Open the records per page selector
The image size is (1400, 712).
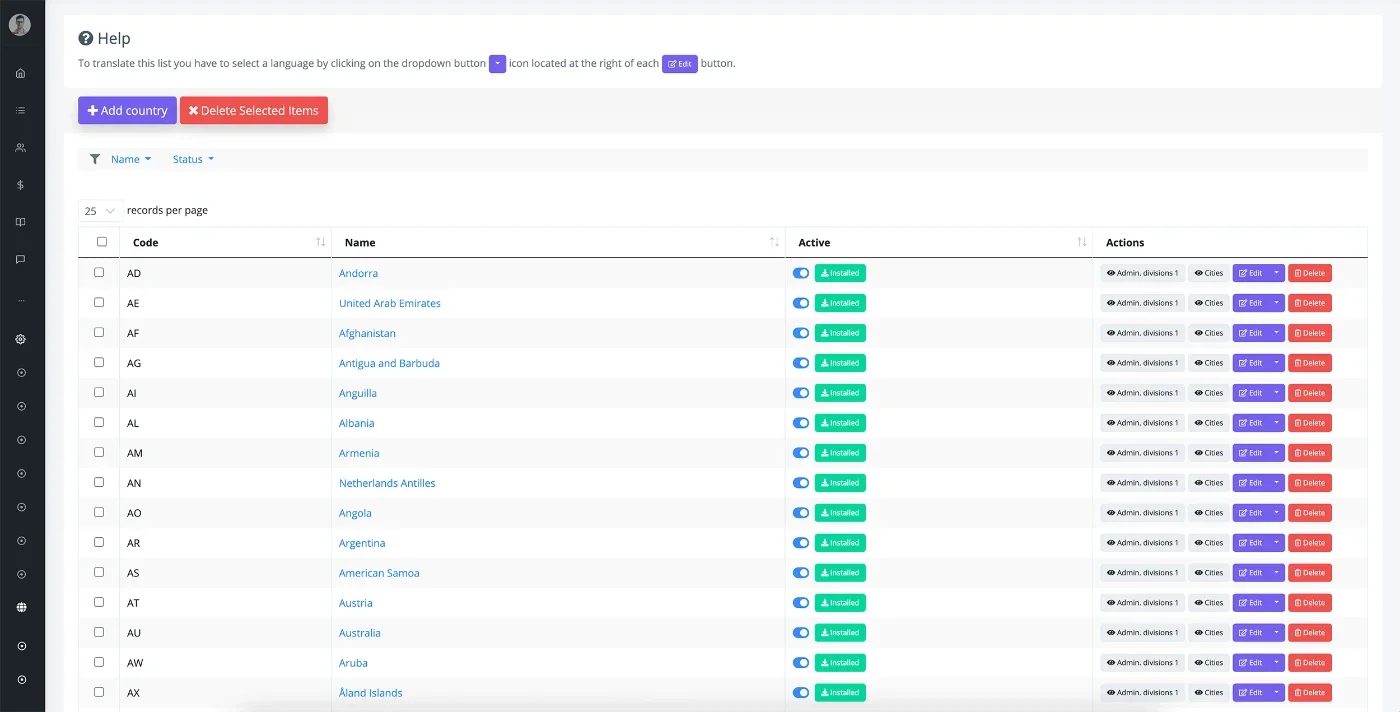click(x=101, y=211)
